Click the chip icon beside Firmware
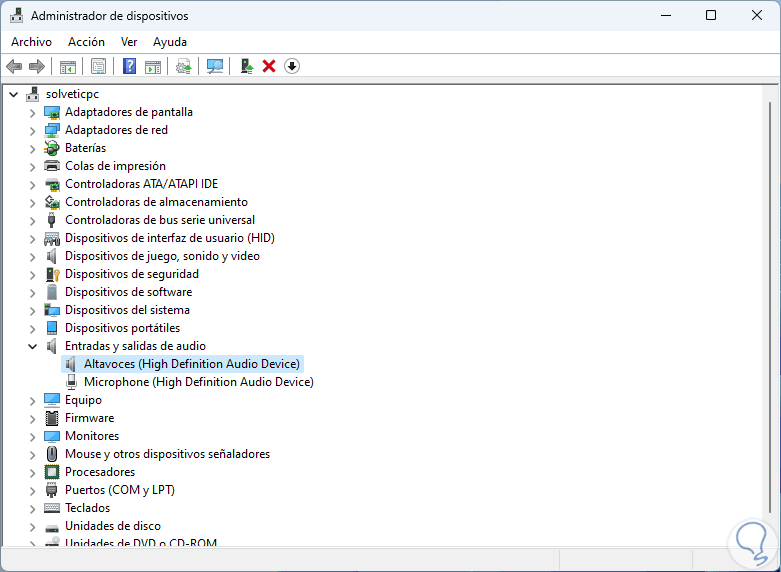Viewport: 781px width, 572px height. pyautogui.click(x=52, y=418)
